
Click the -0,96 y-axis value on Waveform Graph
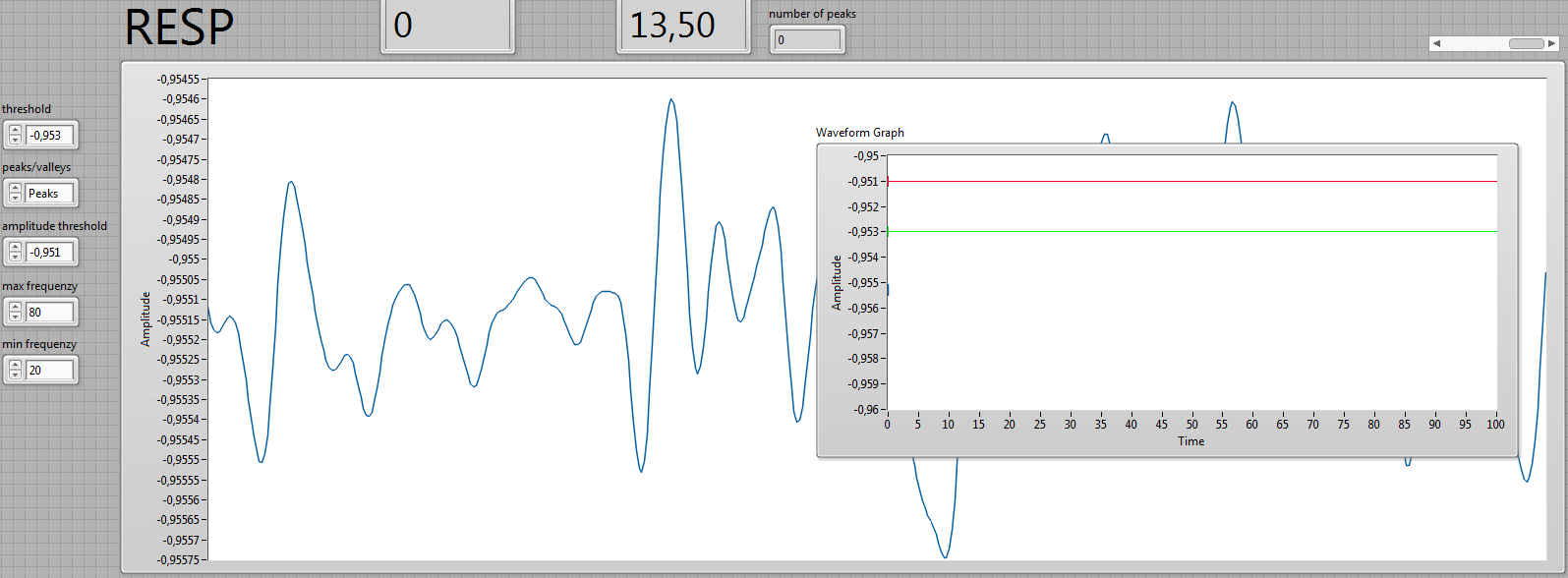tap(866, 410)
